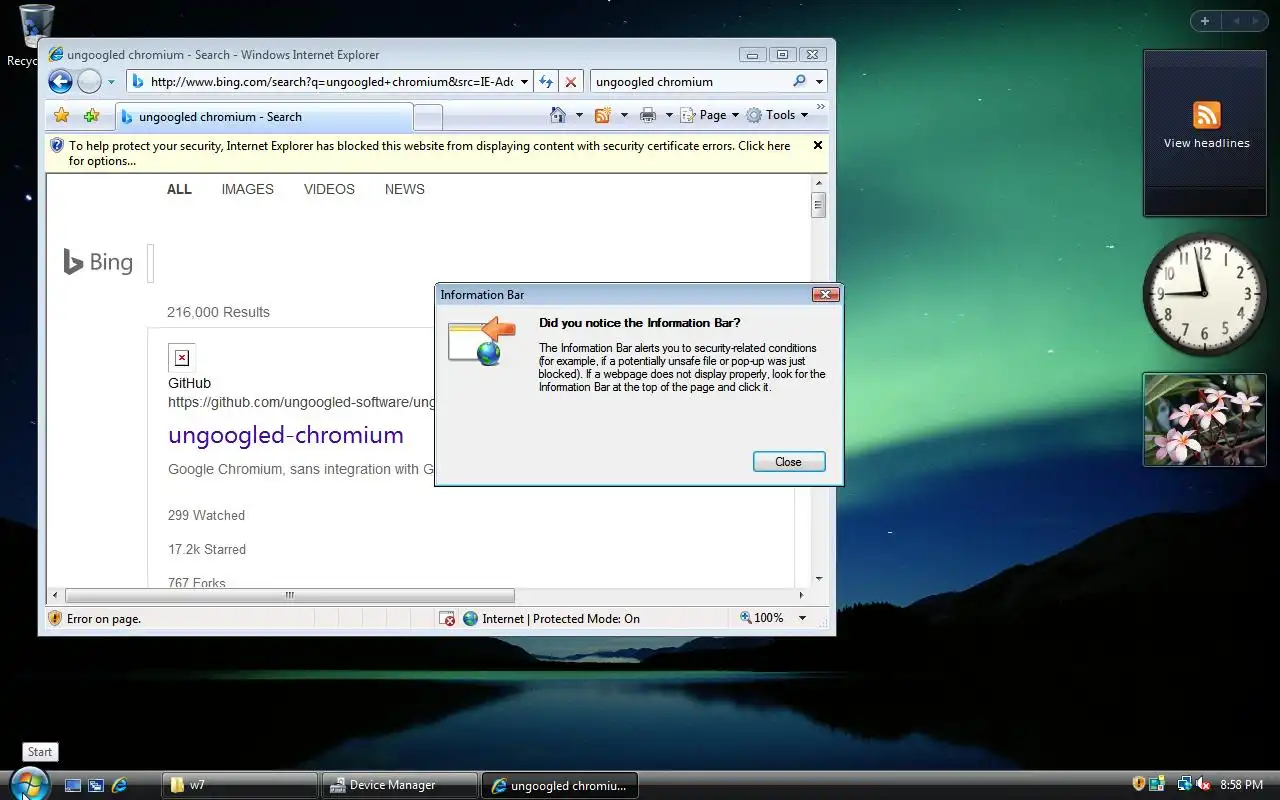Screen dimensions: 1280x800
Task: Click the Information Bar security message
Action: (x=430, y=153)
